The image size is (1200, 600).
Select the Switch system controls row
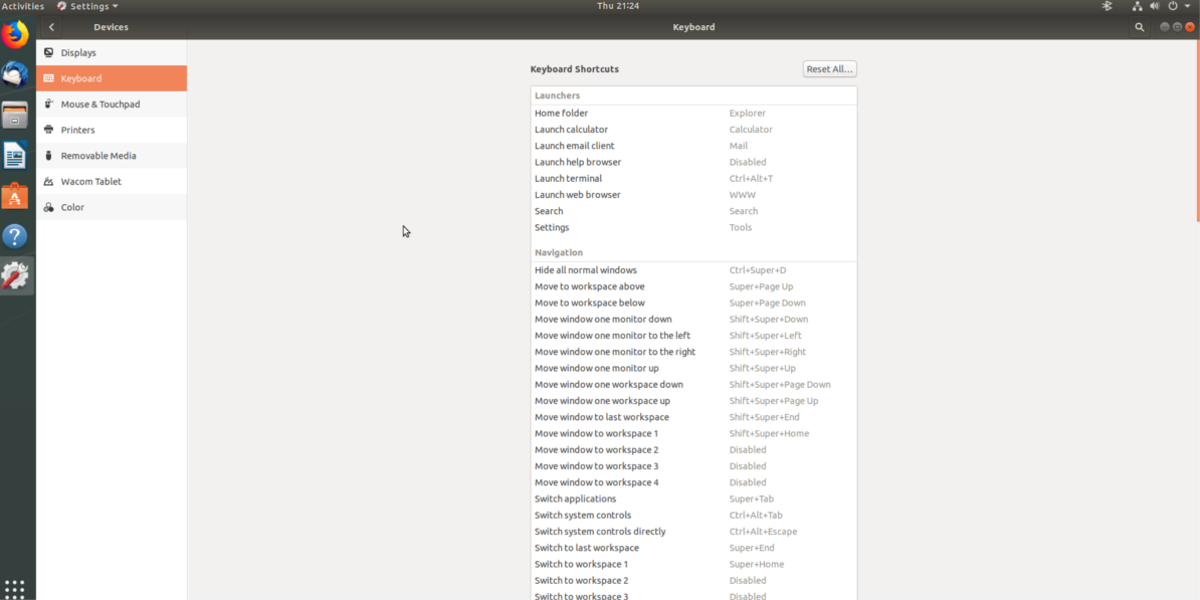click(693, 515)
